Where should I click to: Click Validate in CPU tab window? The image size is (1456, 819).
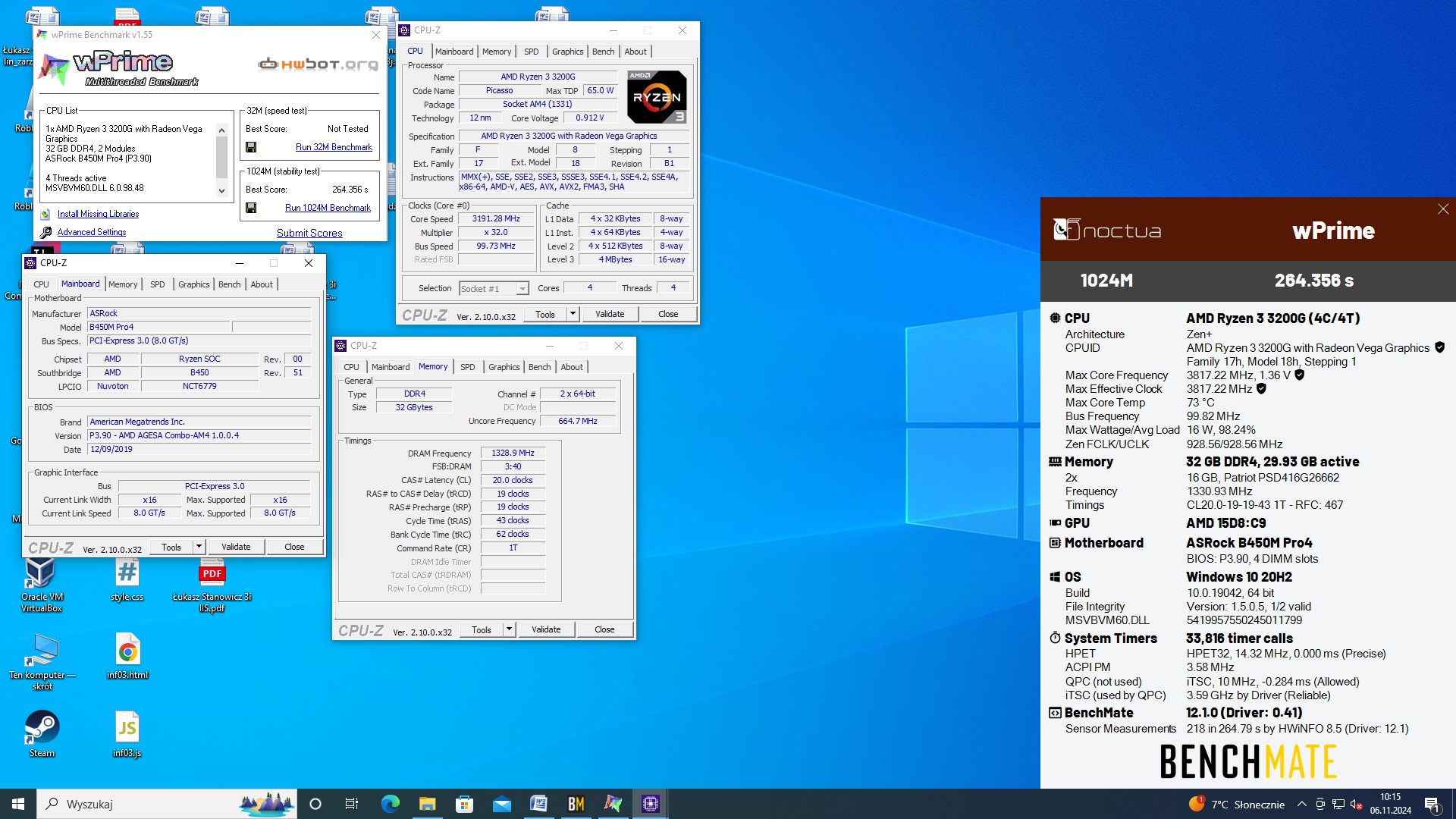610,314
